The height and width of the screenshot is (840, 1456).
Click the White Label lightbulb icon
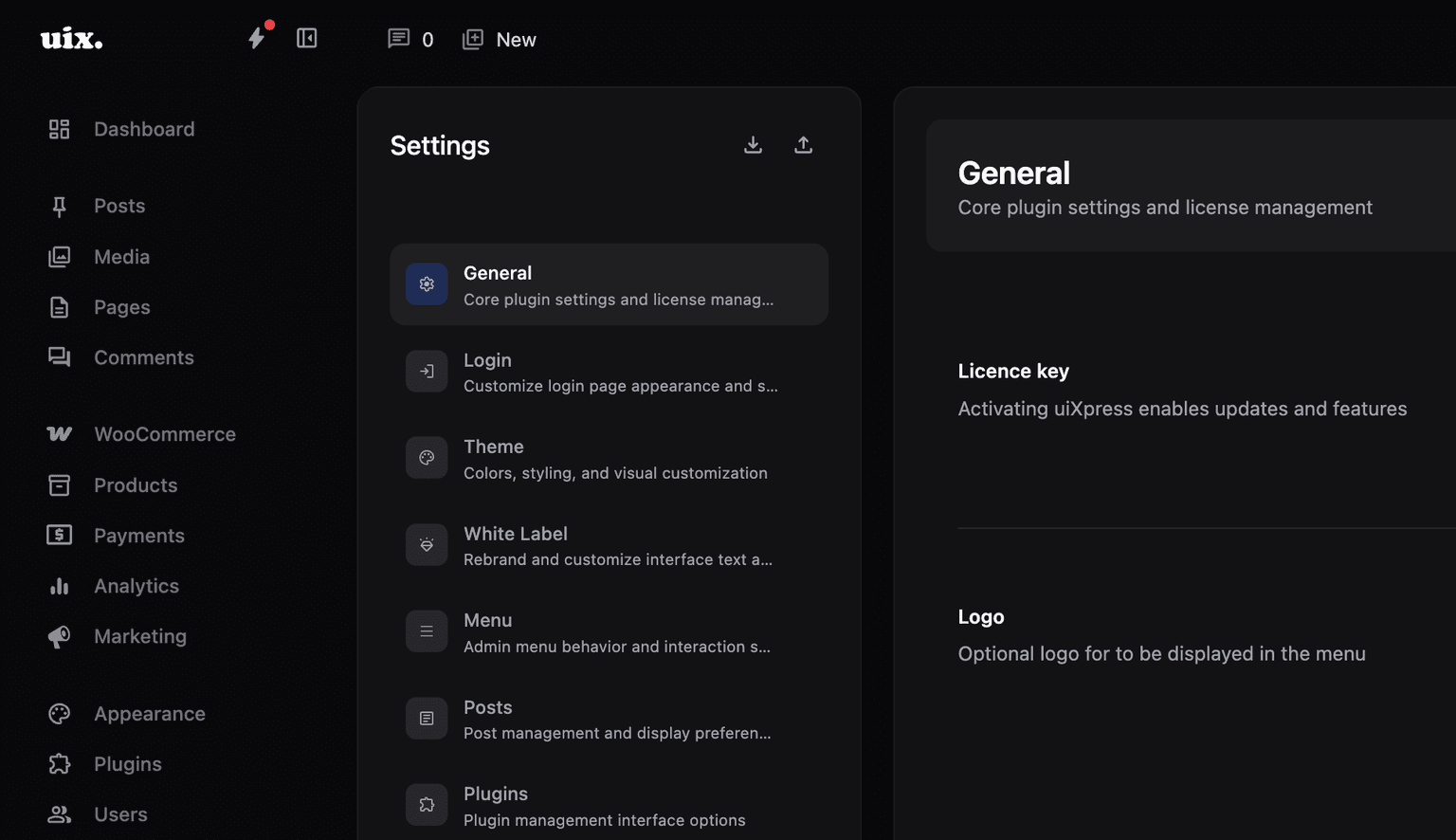coord(427,544)
